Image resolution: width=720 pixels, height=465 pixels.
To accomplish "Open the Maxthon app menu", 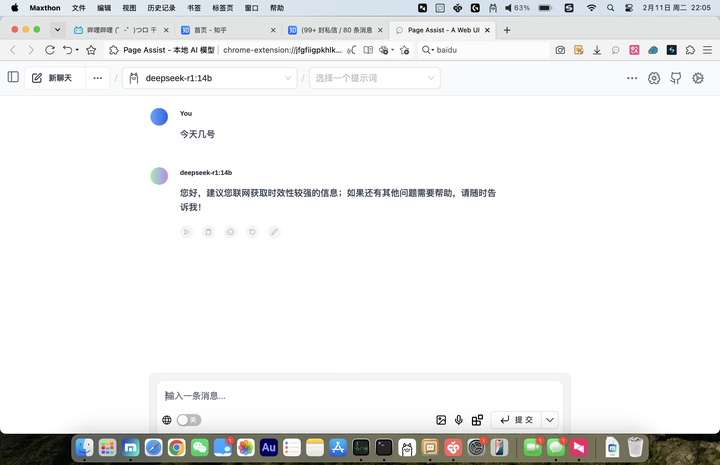I will click(45, 8).
